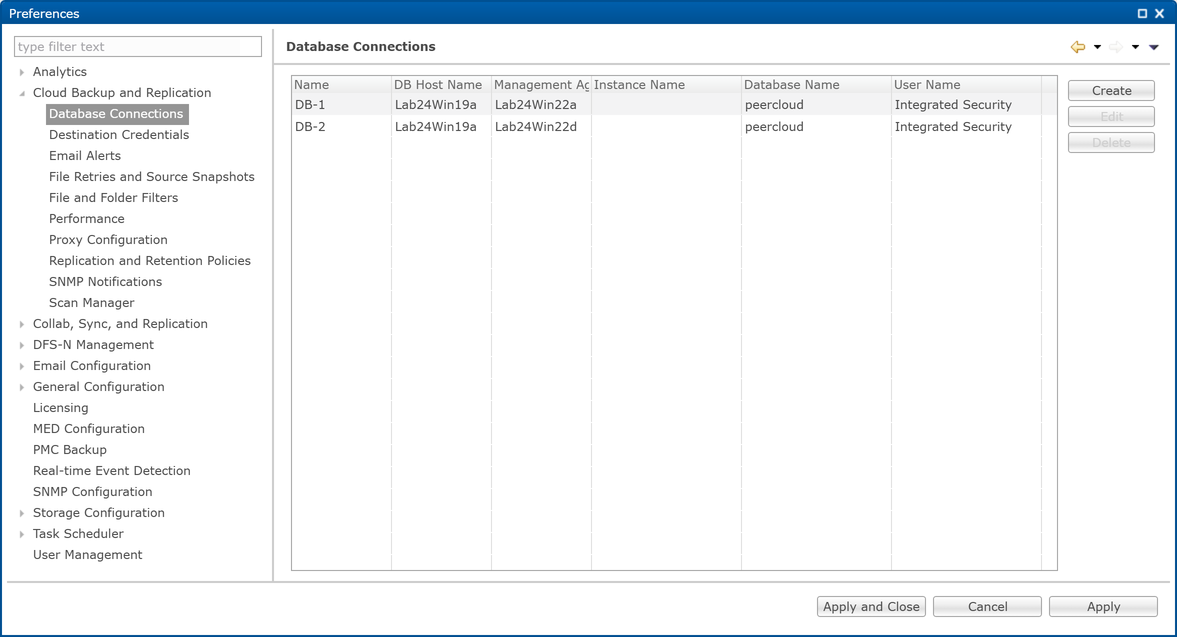
Task: Select the DB-2 connection row
Action: pyautogui.click(x=674, y=127)
